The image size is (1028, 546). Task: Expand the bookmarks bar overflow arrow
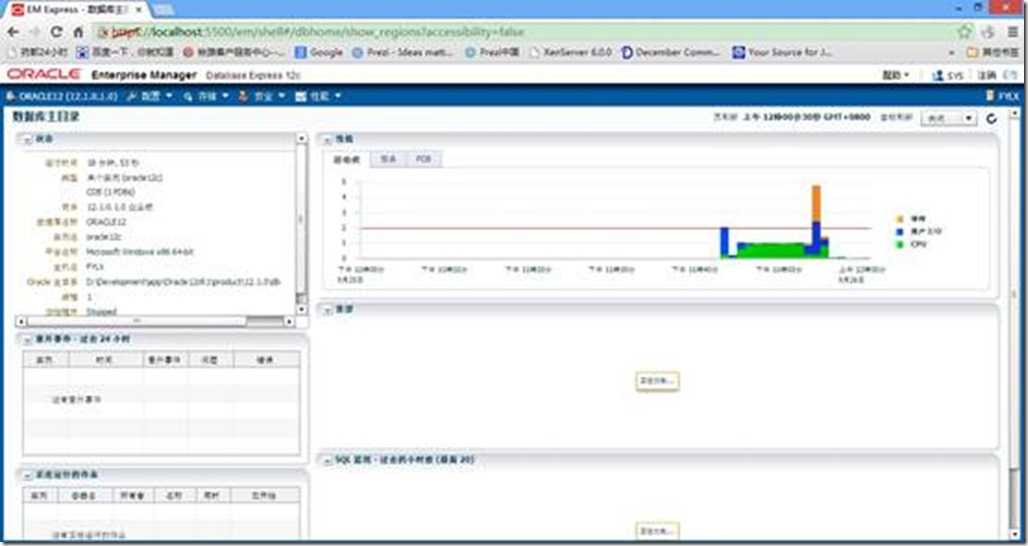click(952, 52)
